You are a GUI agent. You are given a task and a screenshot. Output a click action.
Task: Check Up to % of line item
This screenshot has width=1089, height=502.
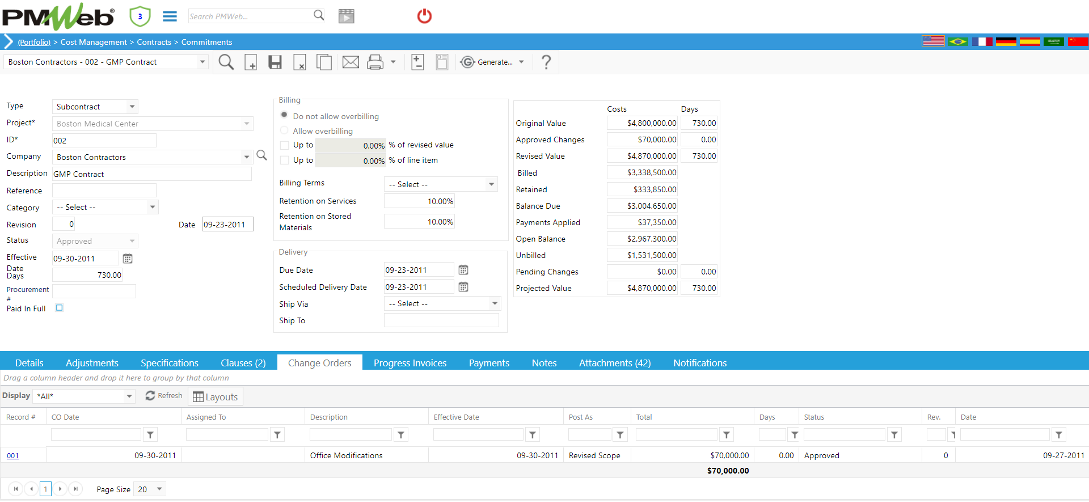(x=284, y=160)
